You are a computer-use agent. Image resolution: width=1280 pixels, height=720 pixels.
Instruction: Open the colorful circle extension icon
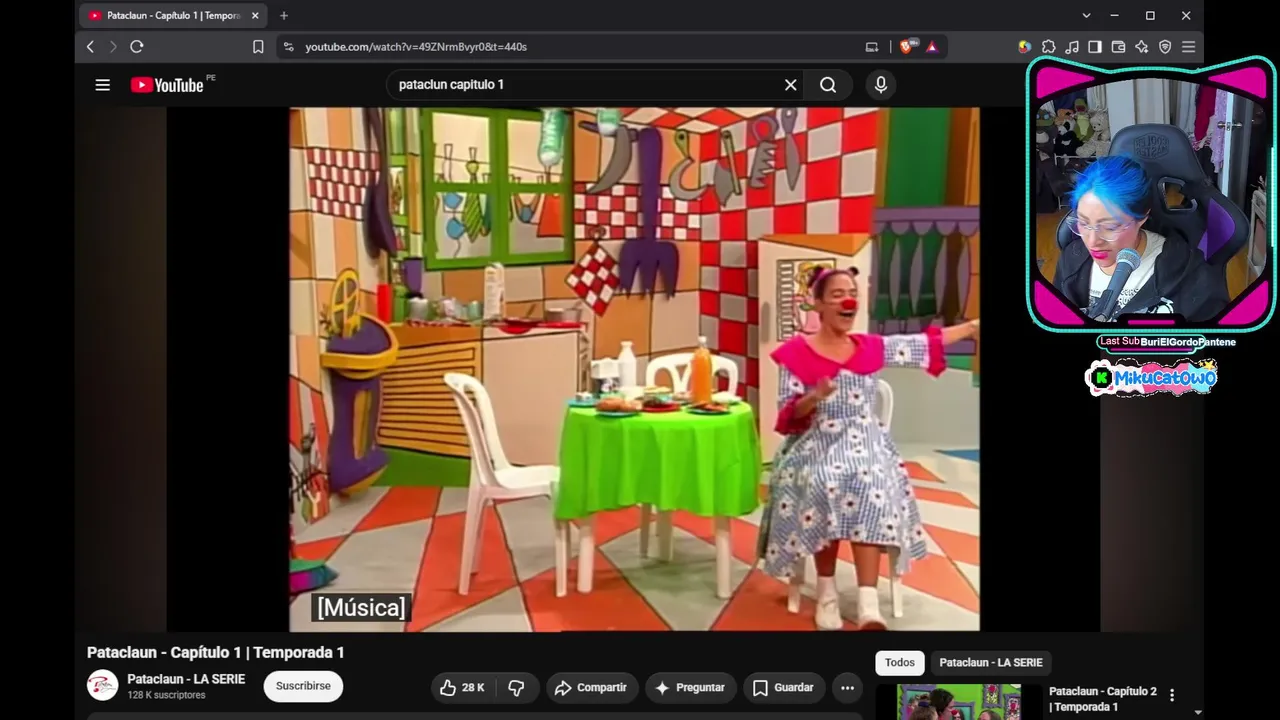[1025, 47]
